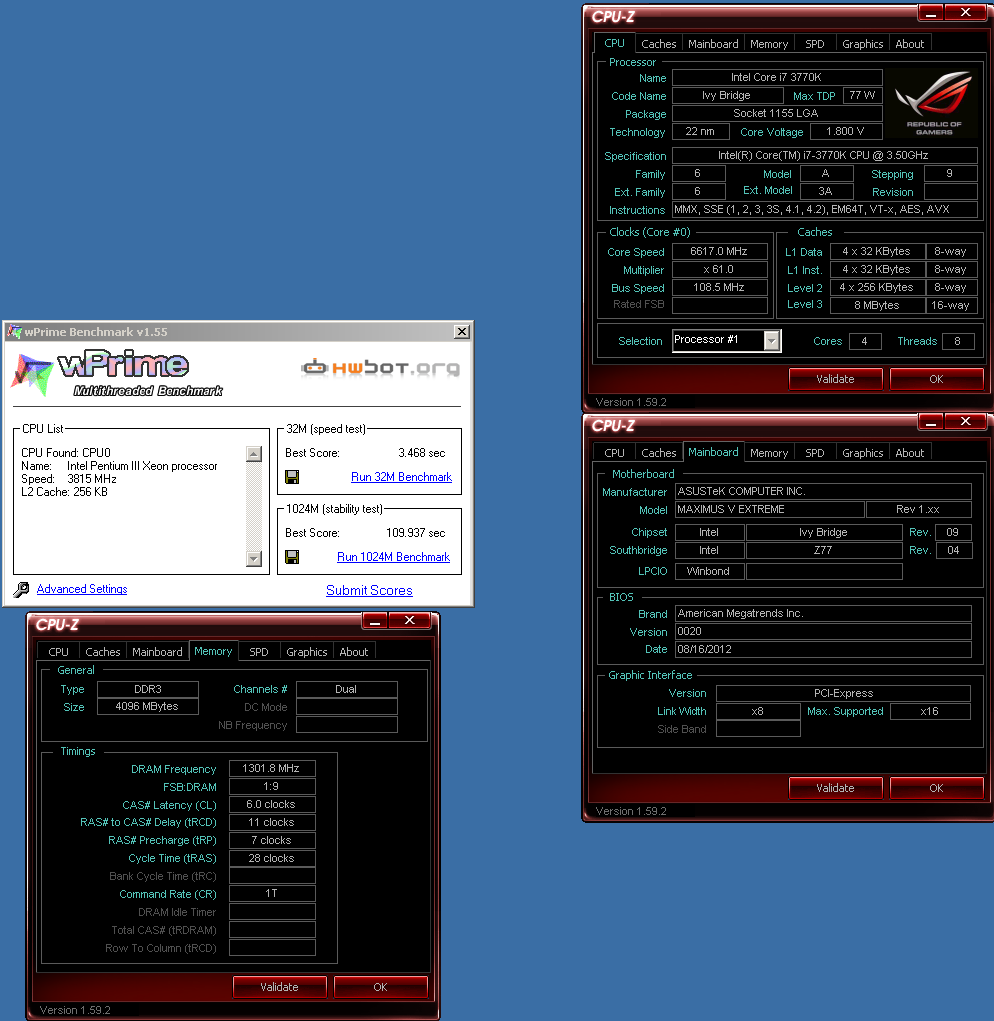This screenshot has width=994, height=1021.
Task: Click the Level 3 cache value 8 MBytes
Action: tap(876, 305)
